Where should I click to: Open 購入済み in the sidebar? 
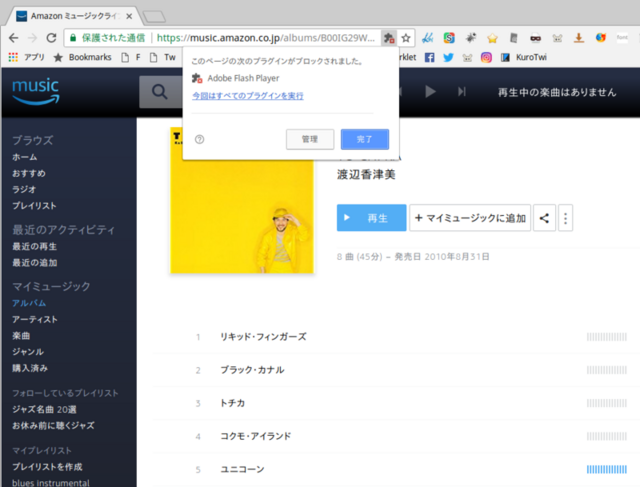coord(30,368)
